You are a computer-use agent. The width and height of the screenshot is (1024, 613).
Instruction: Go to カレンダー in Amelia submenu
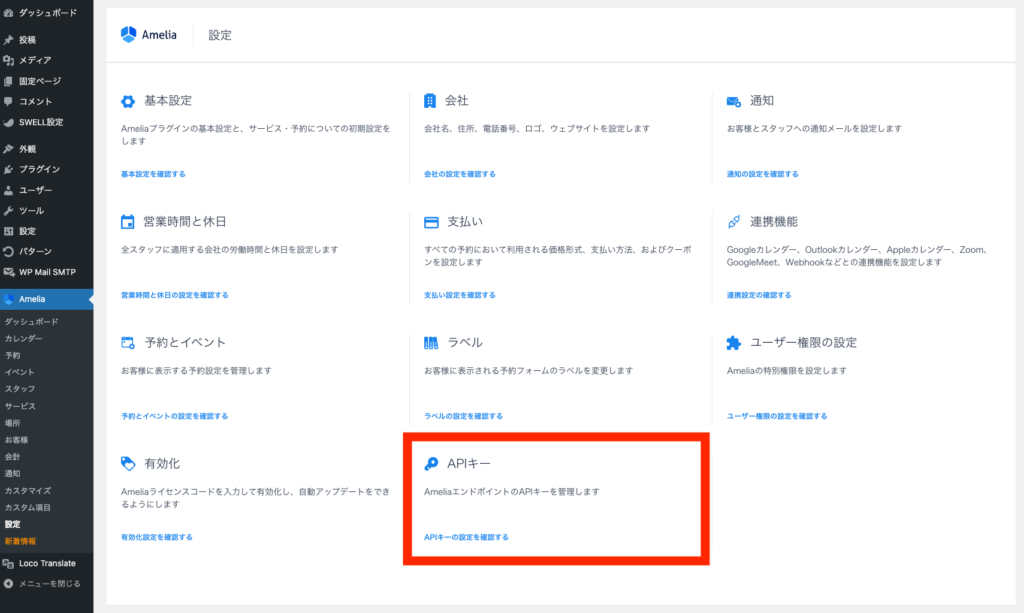coord(23,339)
